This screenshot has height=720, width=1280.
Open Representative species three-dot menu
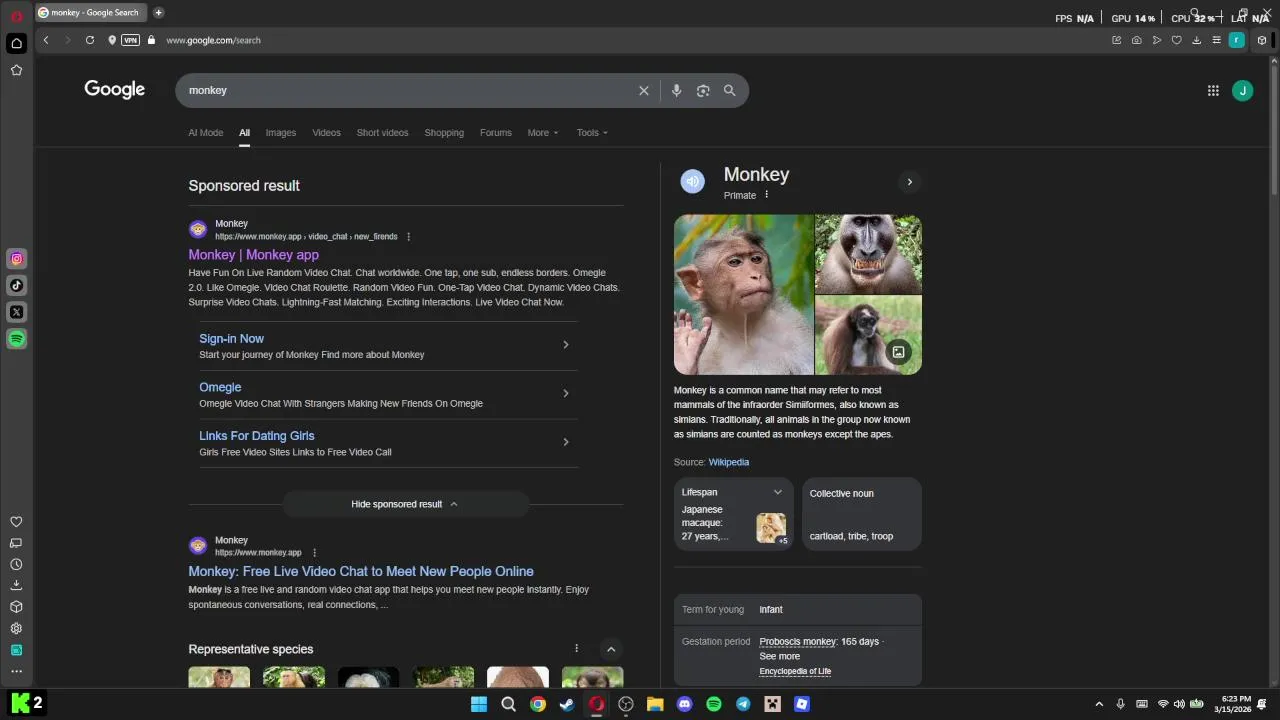(x=576, y=649)
